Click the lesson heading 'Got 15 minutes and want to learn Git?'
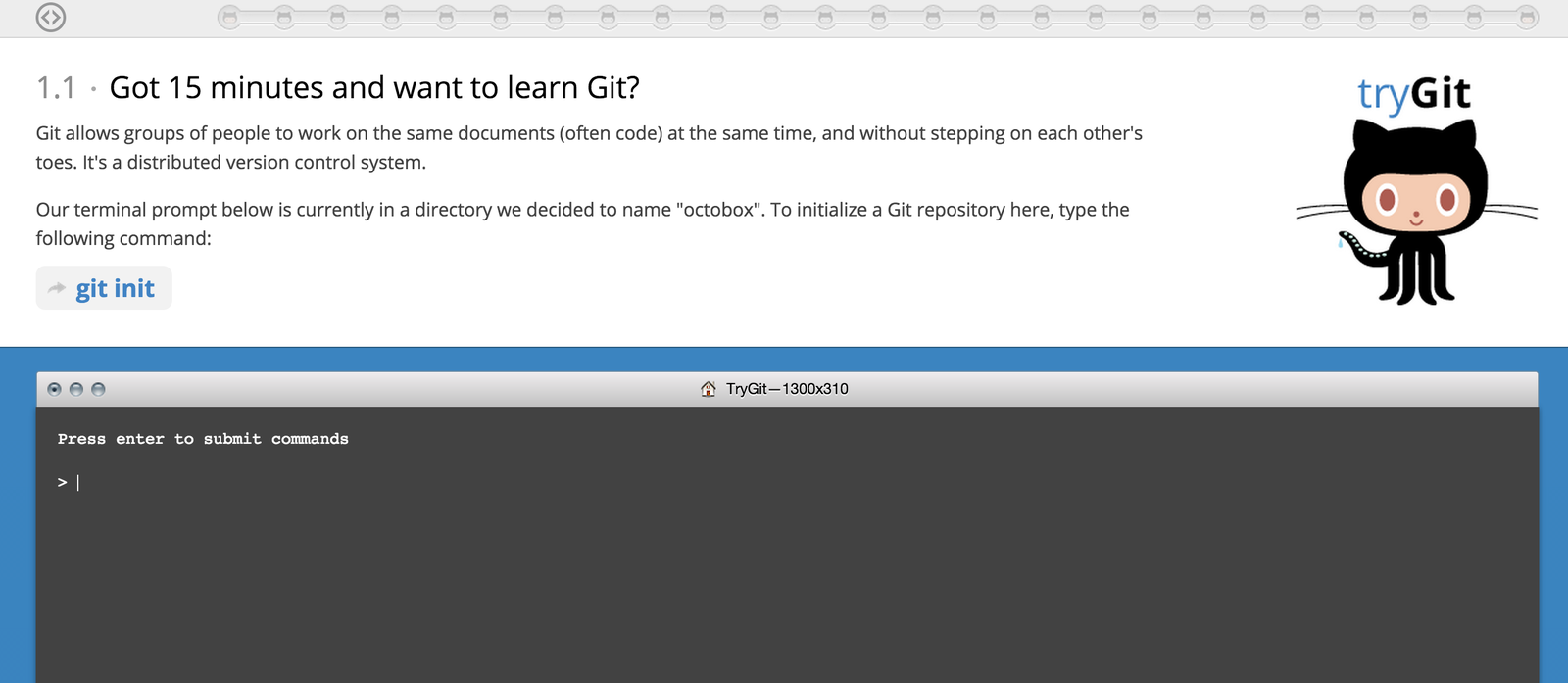Screen dimensions: 1568x683 (x=374, y=88)
